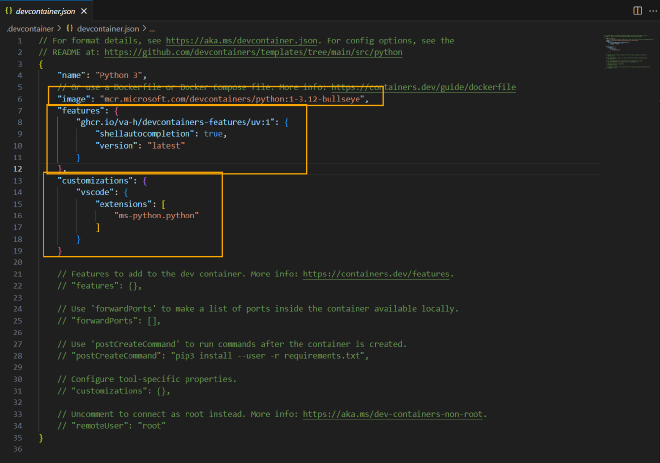660x463 pixels.
Task: Click braces icon in breadcrumb
Action: (70, 29)
